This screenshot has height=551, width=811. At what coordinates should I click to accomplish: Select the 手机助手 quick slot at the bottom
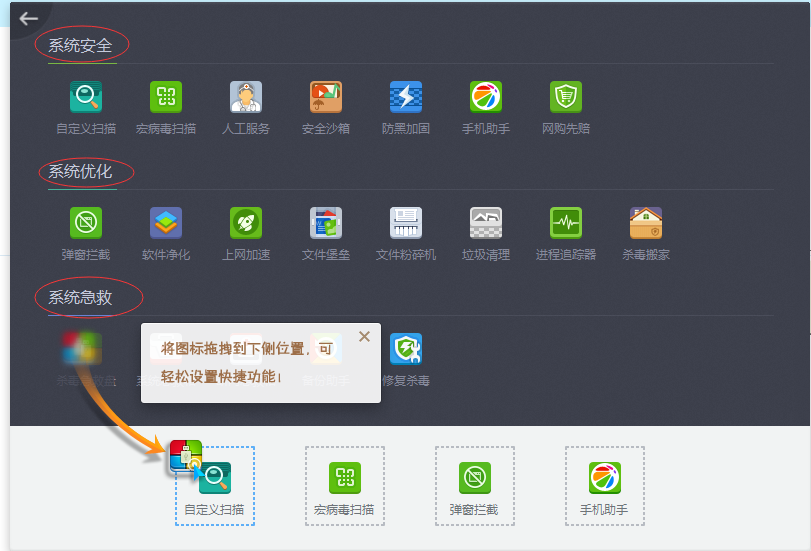[x=605, y=486]
